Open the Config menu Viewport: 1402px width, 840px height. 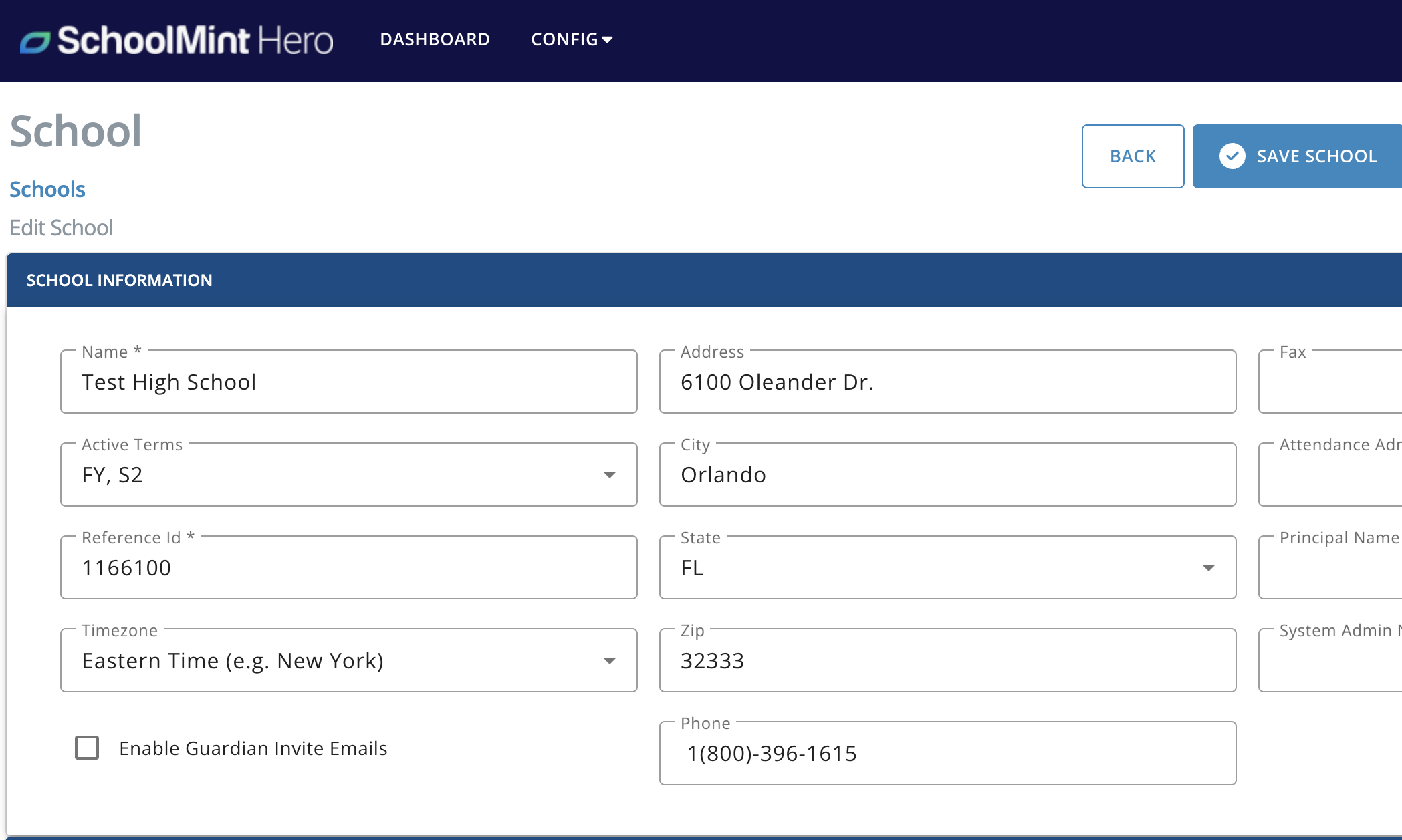[x=564, y=39]
